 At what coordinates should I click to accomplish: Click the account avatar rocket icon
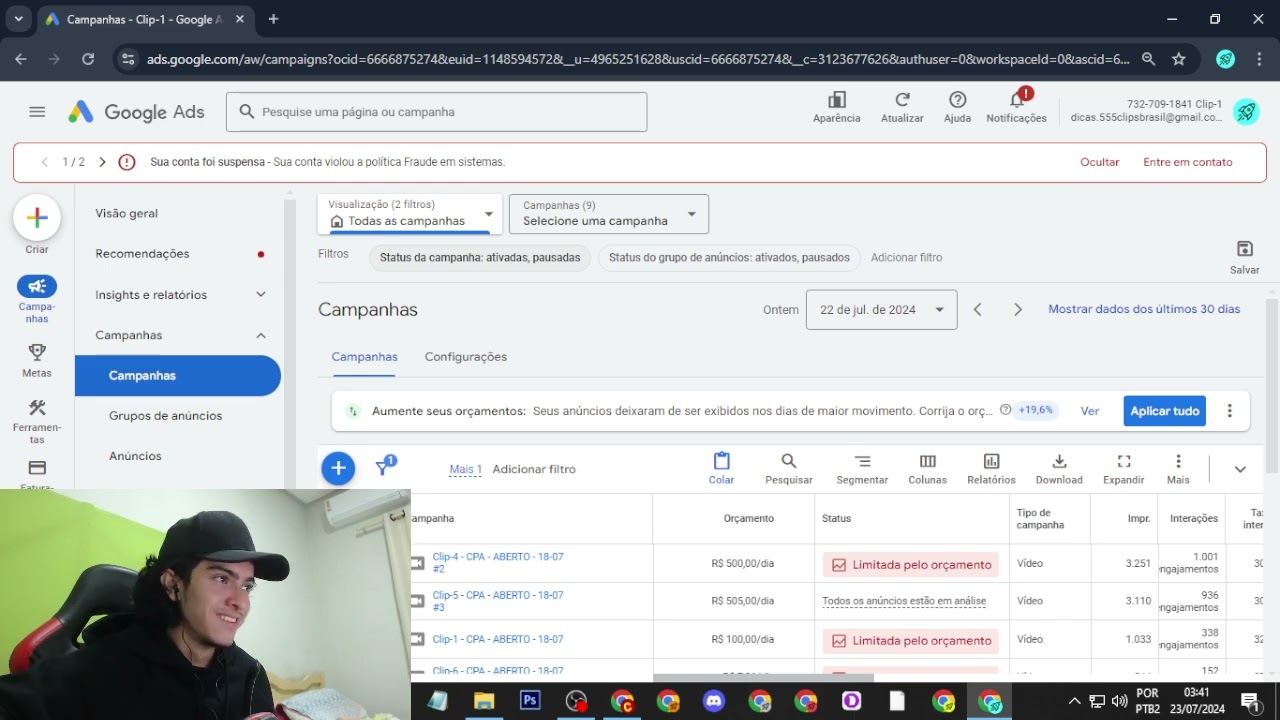pos(1245,112)
